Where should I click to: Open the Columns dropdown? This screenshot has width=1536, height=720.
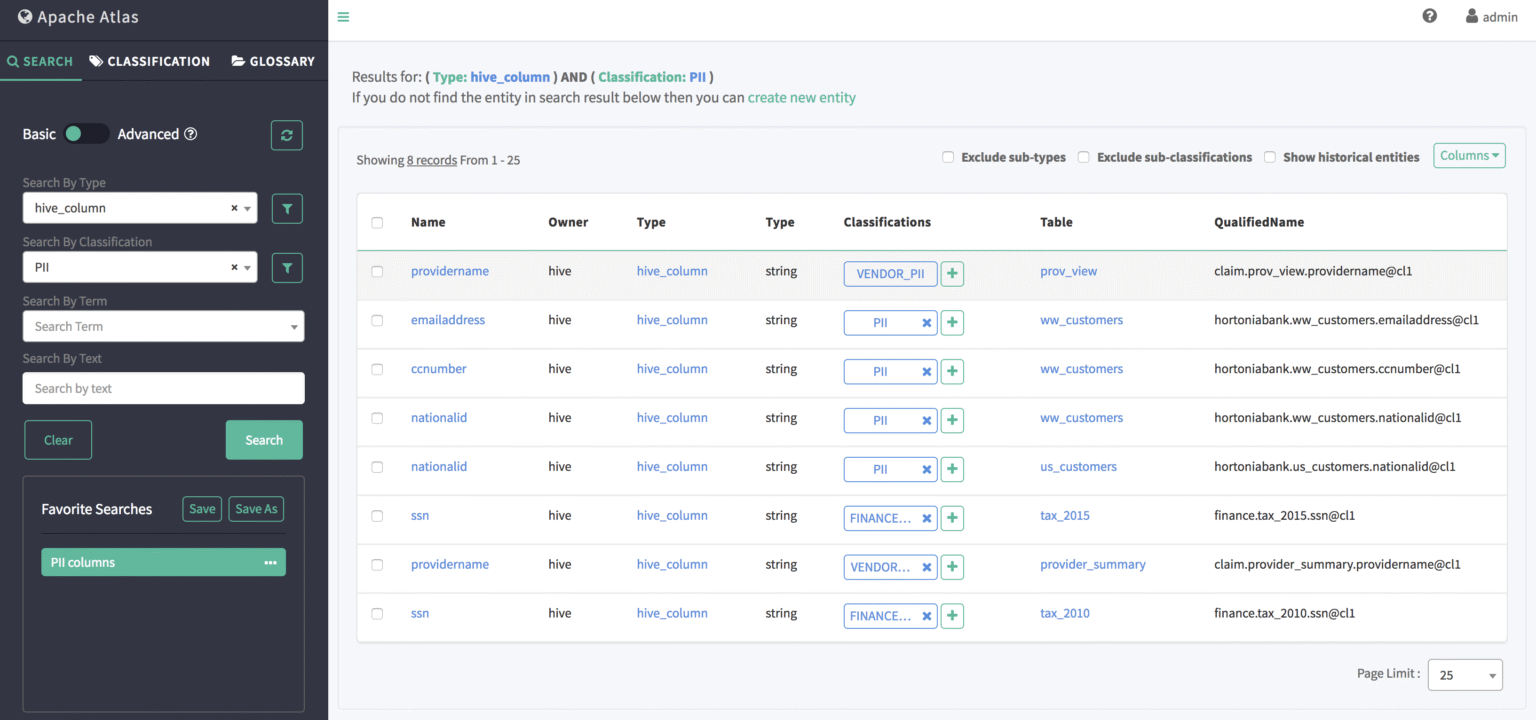pyautogui.click(x=1468, y=155)
